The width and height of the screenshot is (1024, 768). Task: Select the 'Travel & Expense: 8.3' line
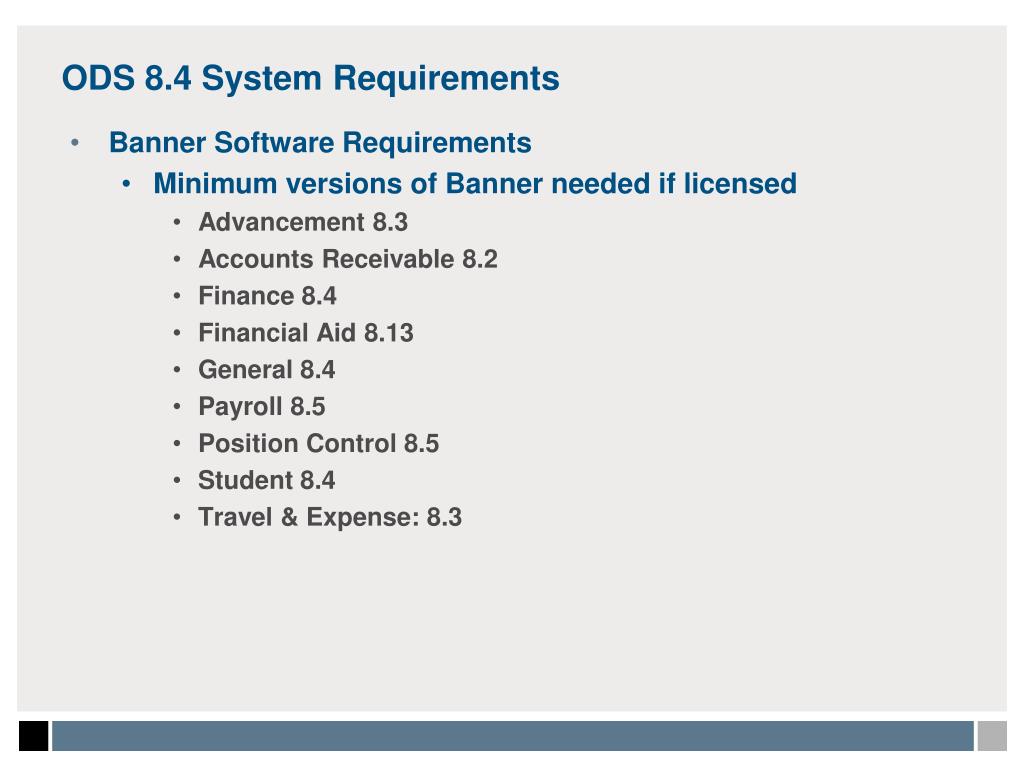coord(330,517)
